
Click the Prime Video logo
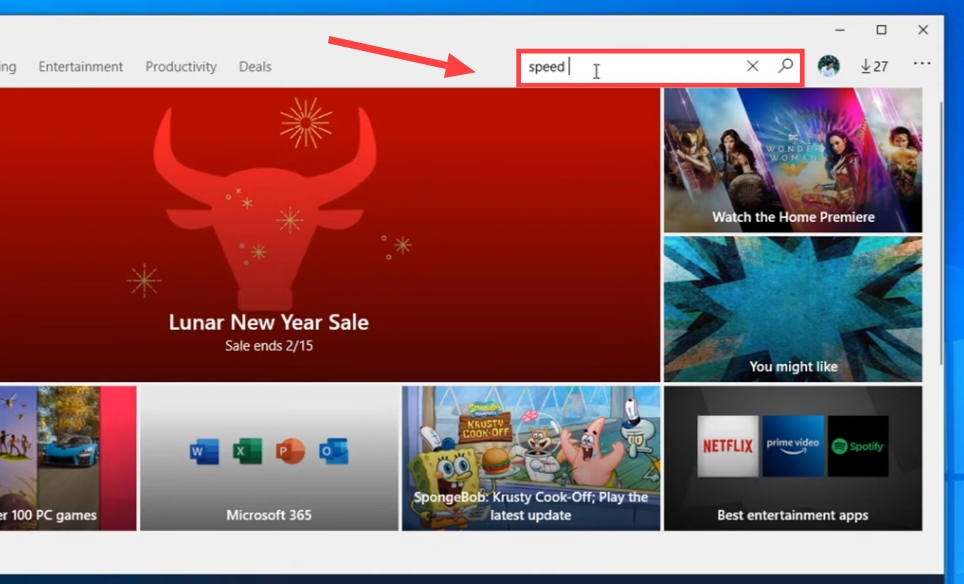point(793,446)
